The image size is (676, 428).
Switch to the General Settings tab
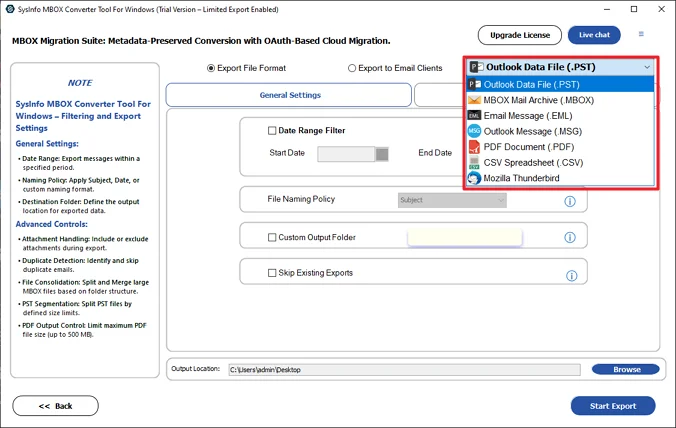pyautogui.click(x=288, y=95)
